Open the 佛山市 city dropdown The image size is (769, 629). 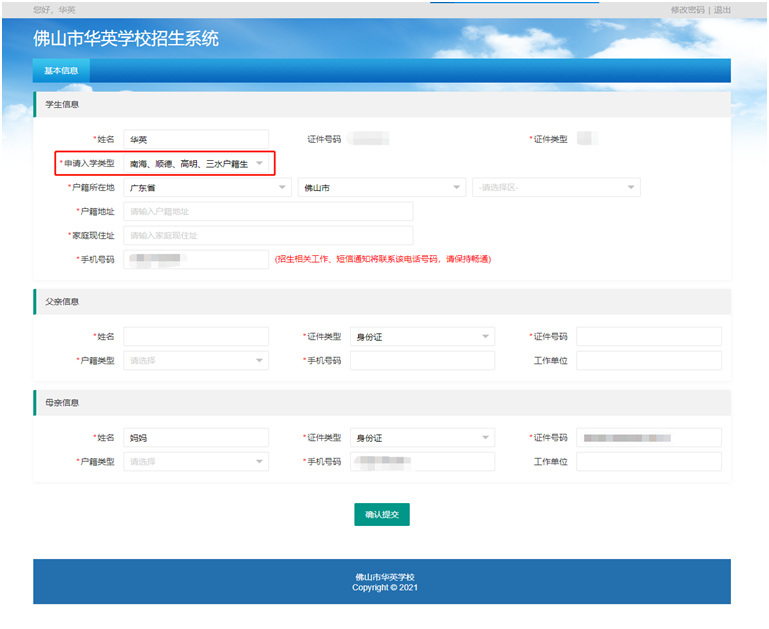pyautogui.click(x=381, y=187)
